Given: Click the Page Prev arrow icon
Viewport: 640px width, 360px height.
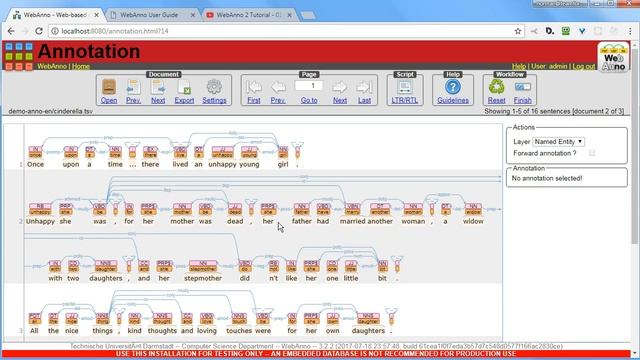Looking at the screenshot, I should 278,87.
